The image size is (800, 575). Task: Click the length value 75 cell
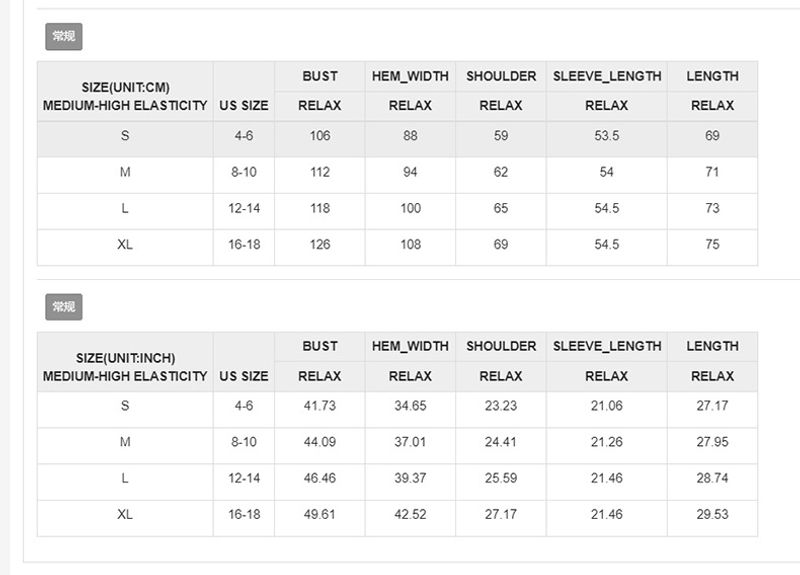(712, 244)
